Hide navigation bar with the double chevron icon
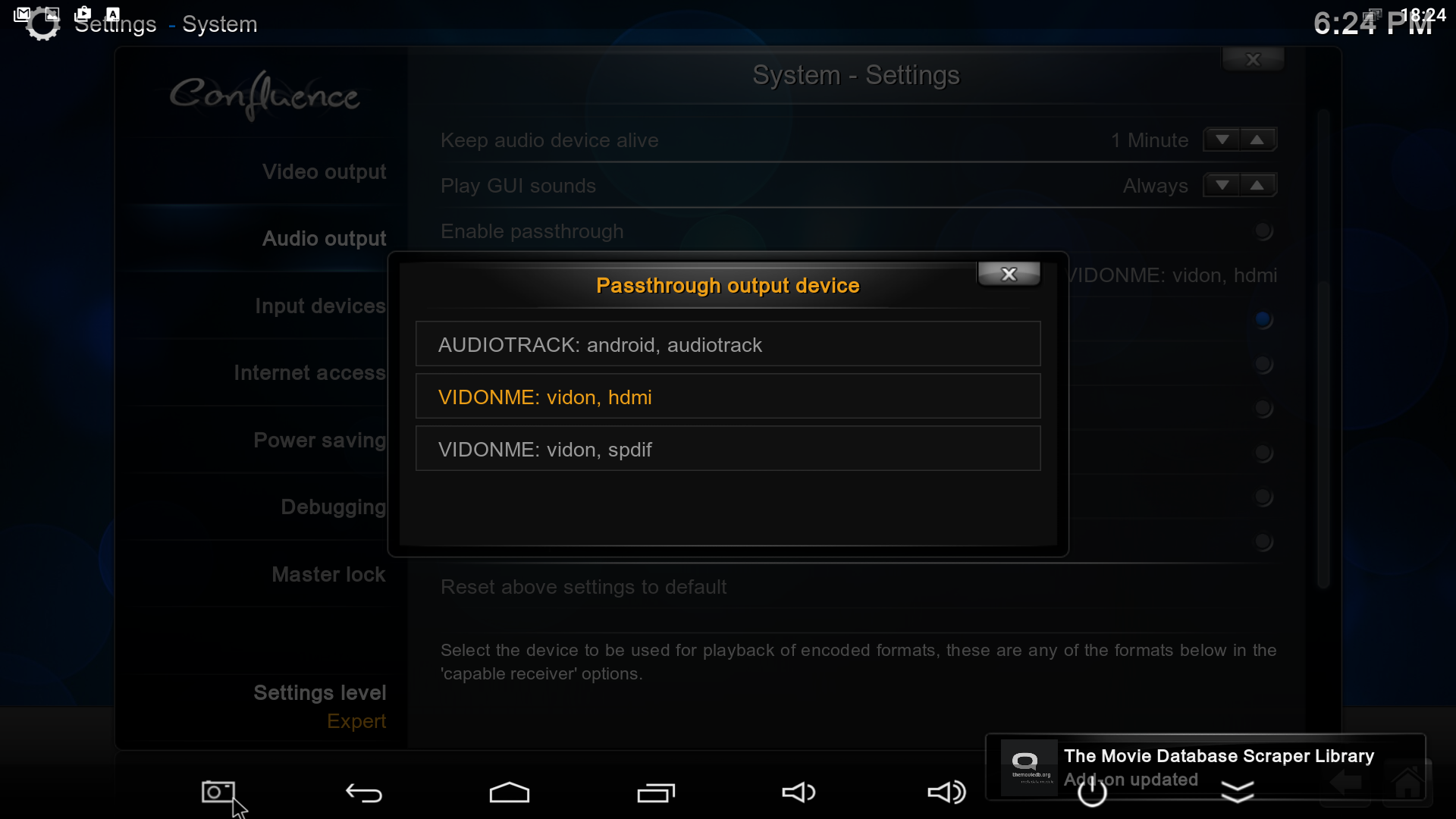Screen dimensions: 1456x819 (1238, 793)
